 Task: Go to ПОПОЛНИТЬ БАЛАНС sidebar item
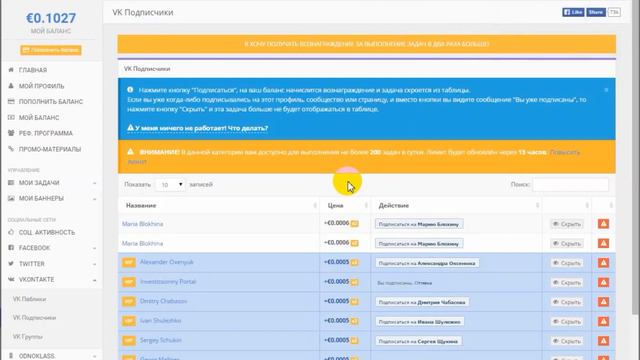(51, 102)
